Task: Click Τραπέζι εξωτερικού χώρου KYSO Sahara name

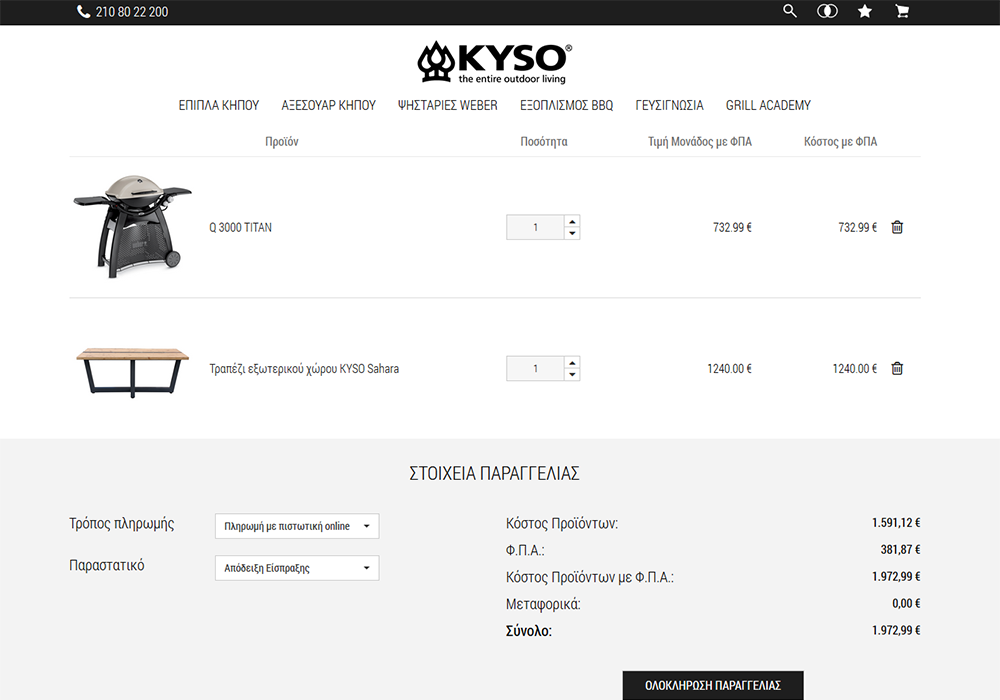Action: tap(304, 368)
